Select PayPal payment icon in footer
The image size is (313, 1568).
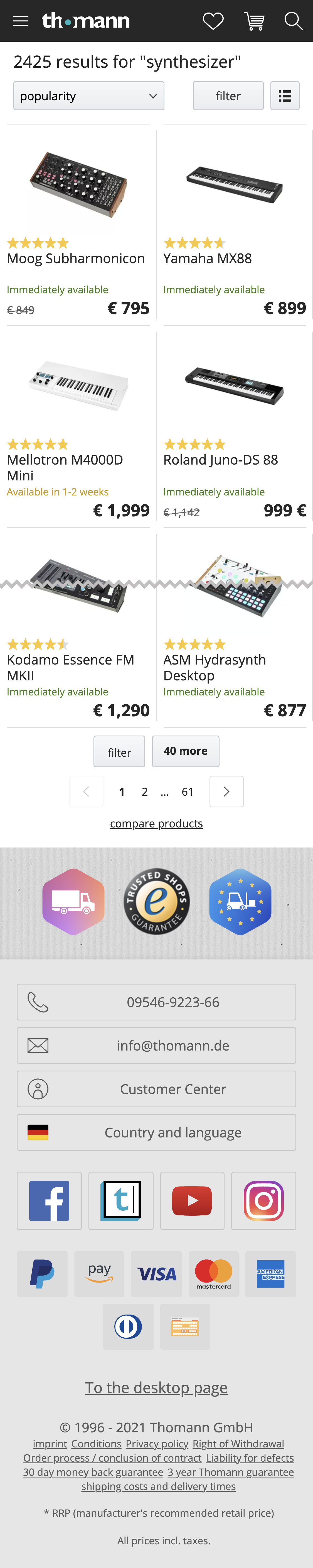[41, 1273]
